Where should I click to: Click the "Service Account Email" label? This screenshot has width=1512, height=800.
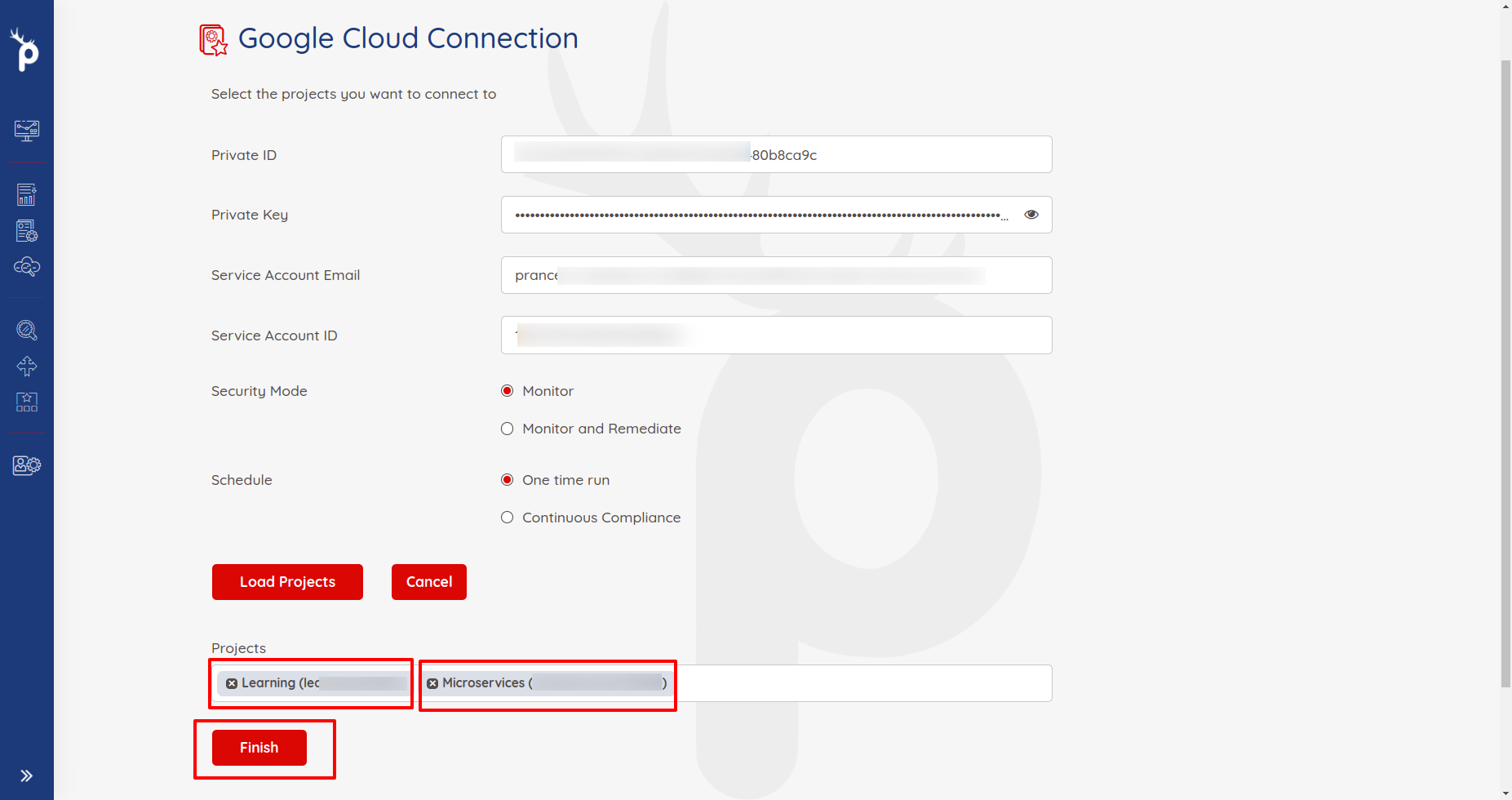[286, 275]
